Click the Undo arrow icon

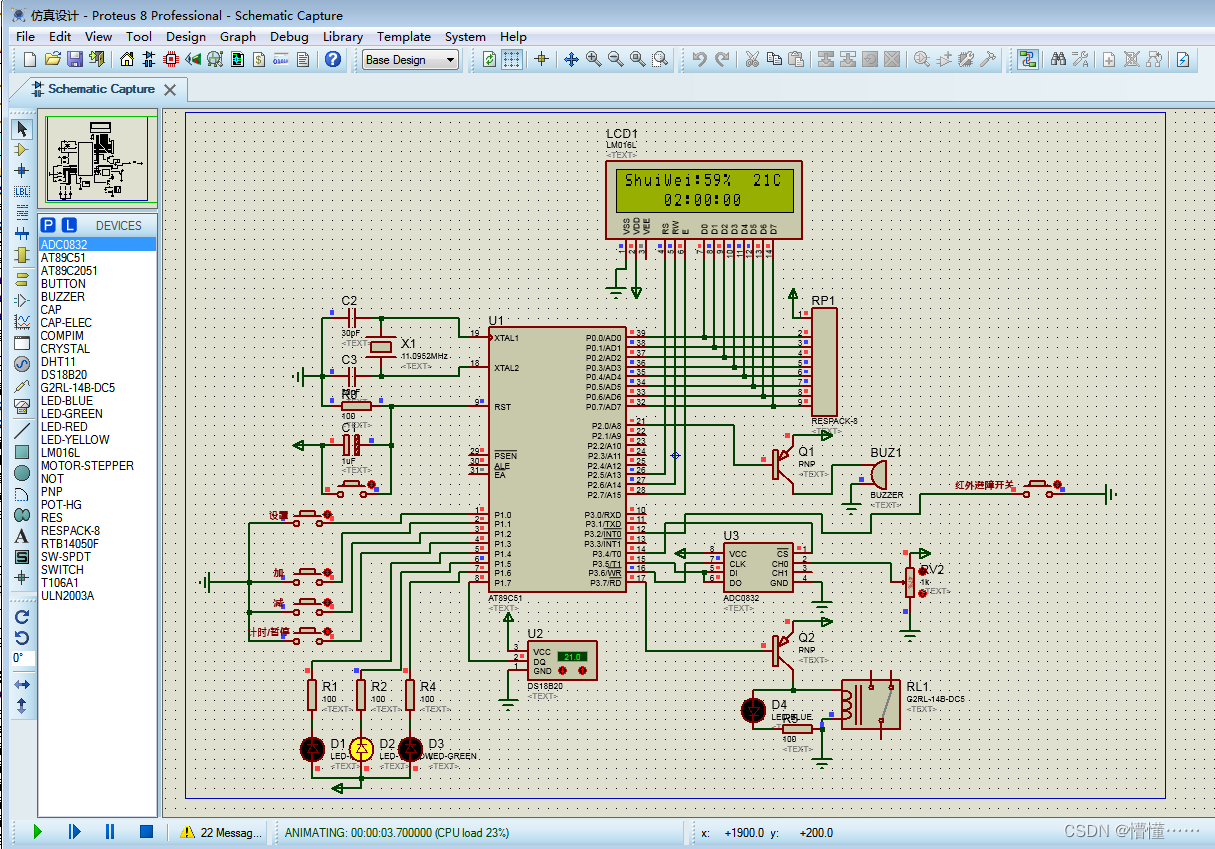click(x=700, y=60)
